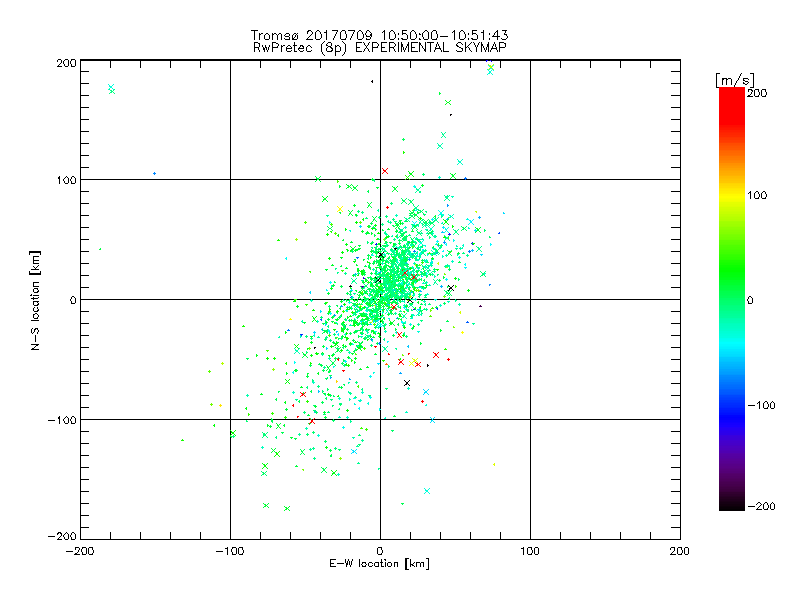Click the red X marker just above the 100 km gridline
Viewport: 800px width, 600px height.
pyautogui.click(x=385, y=171)
